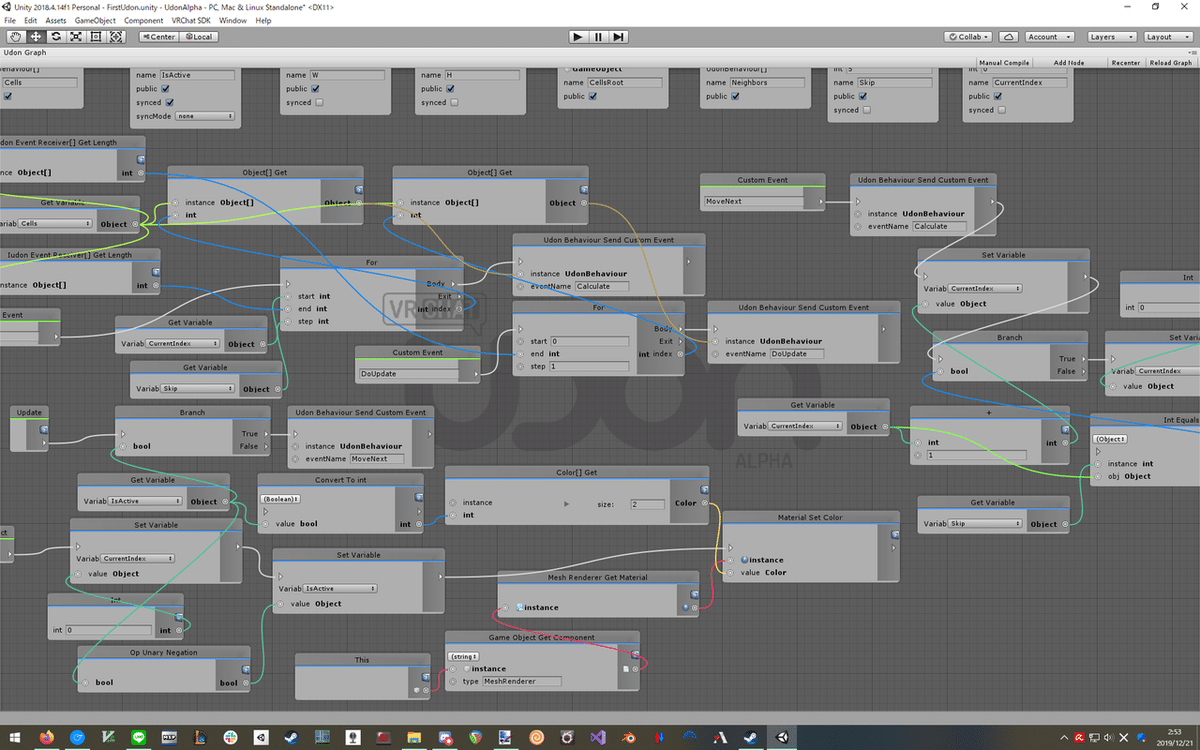Open IsActive dropdown in the Set Variable node
The height and width of the screenshot is (750, 1200).
(340, 589)
